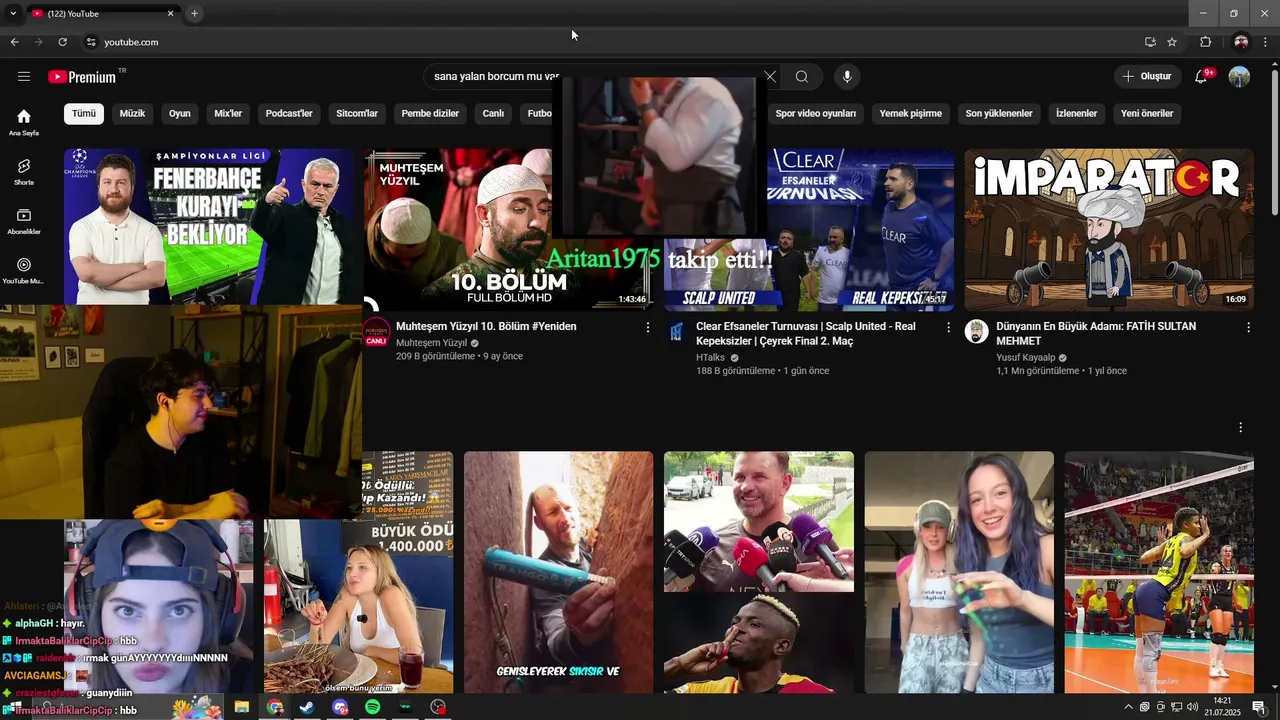Click the Oluştur create button
This screenshot has width=1280, height=720.
pyautogui.click(x=1146, y=77)
